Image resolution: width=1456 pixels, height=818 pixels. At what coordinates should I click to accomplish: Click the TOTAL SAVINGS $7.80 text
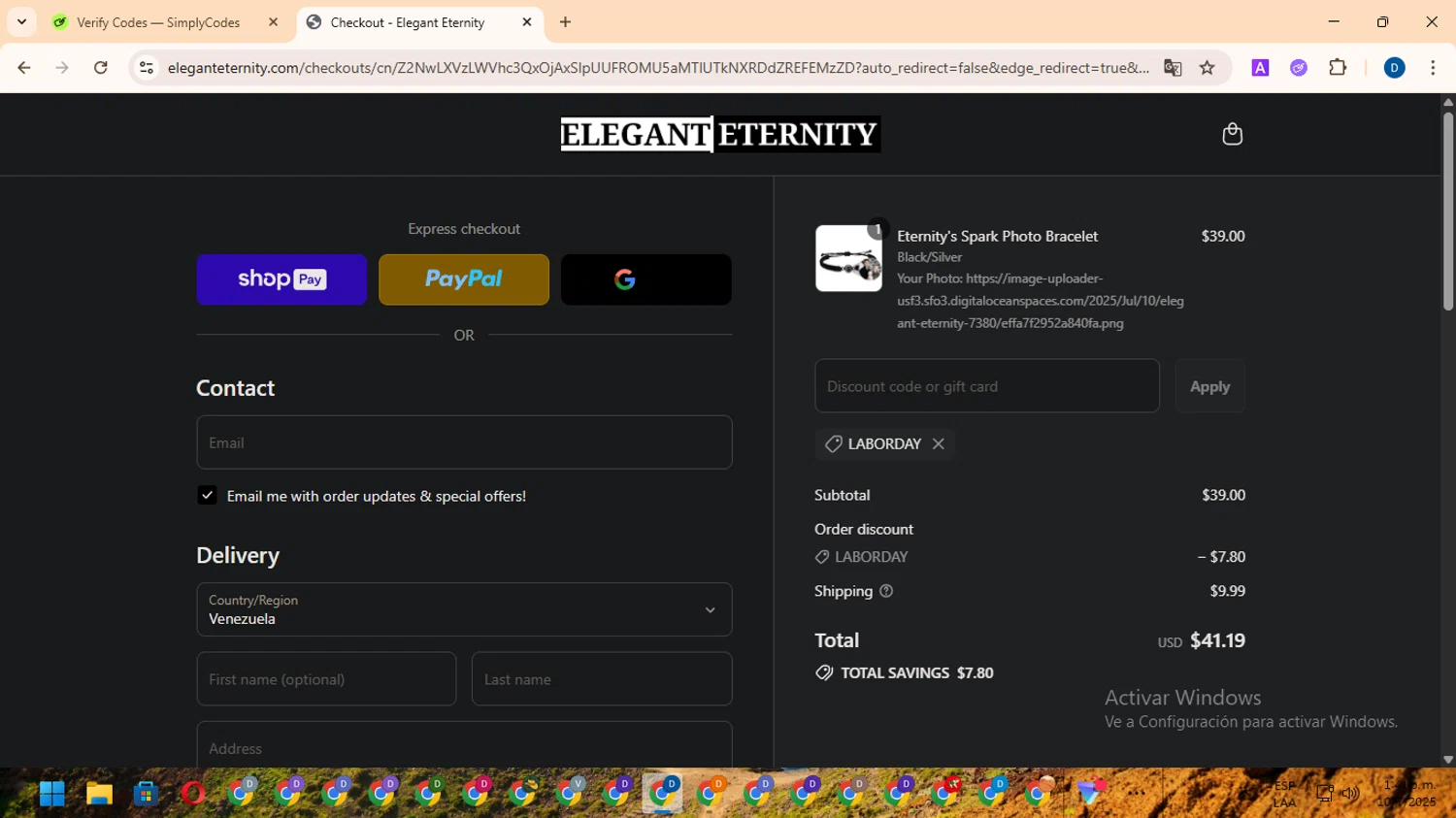pos(917,672)
